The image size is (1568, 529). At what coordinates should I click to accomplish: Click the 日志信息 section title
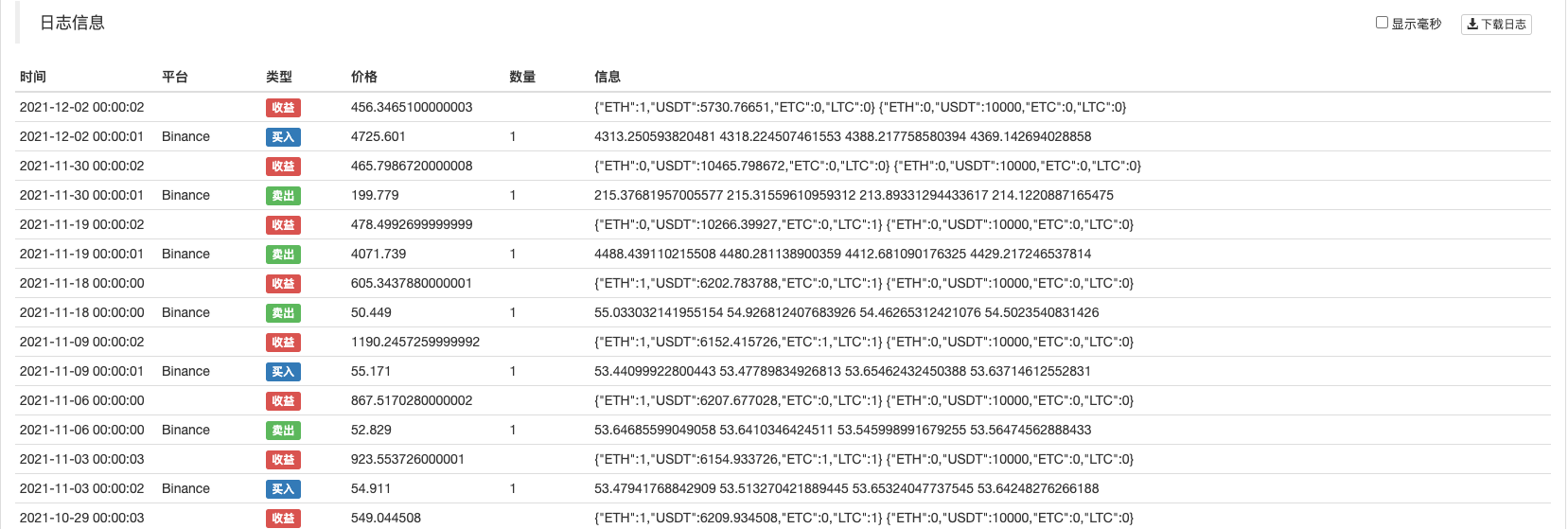point(72,23)
